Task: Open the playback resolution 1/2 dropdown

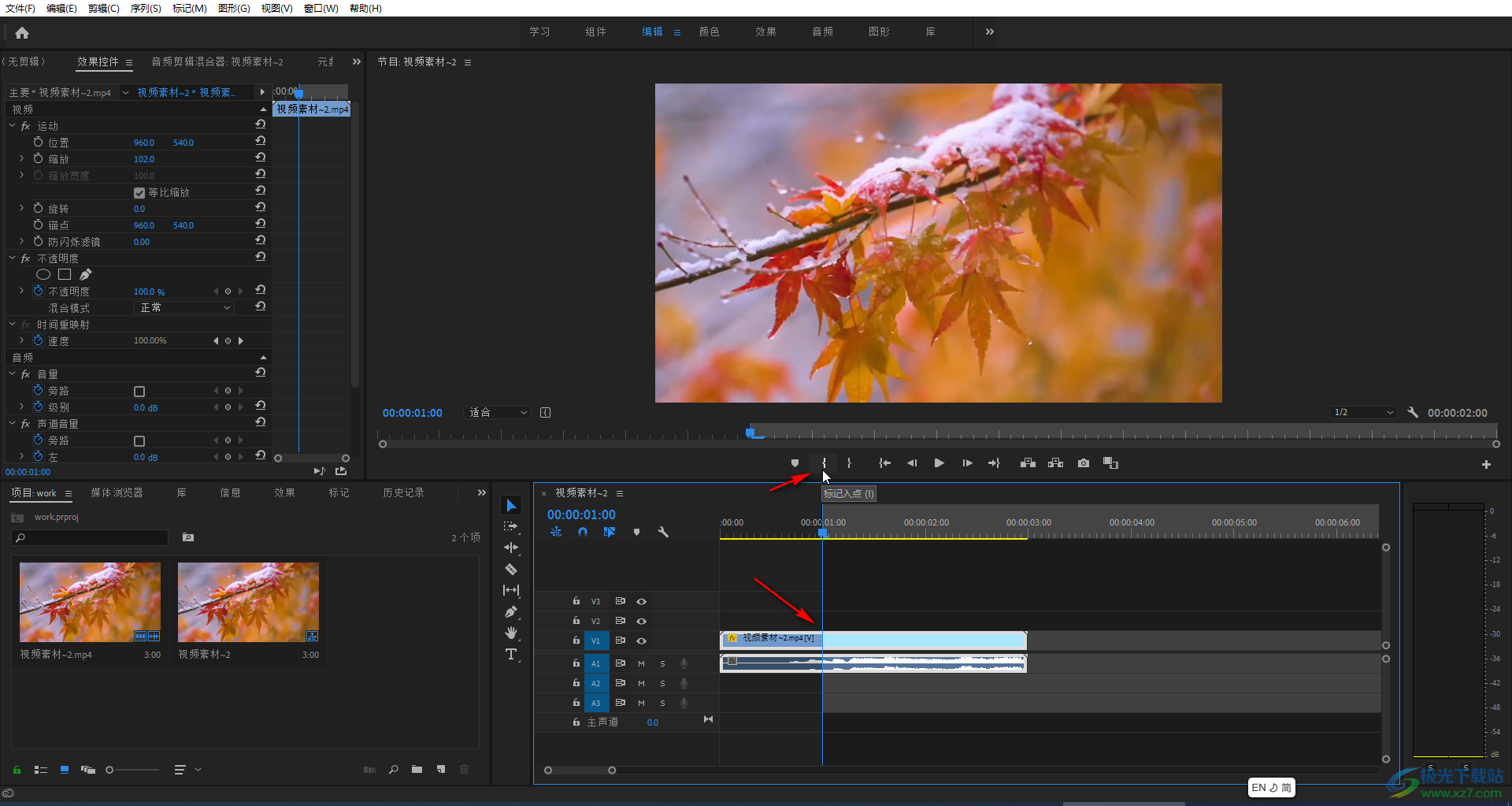Action: (x=1363, y=412)
